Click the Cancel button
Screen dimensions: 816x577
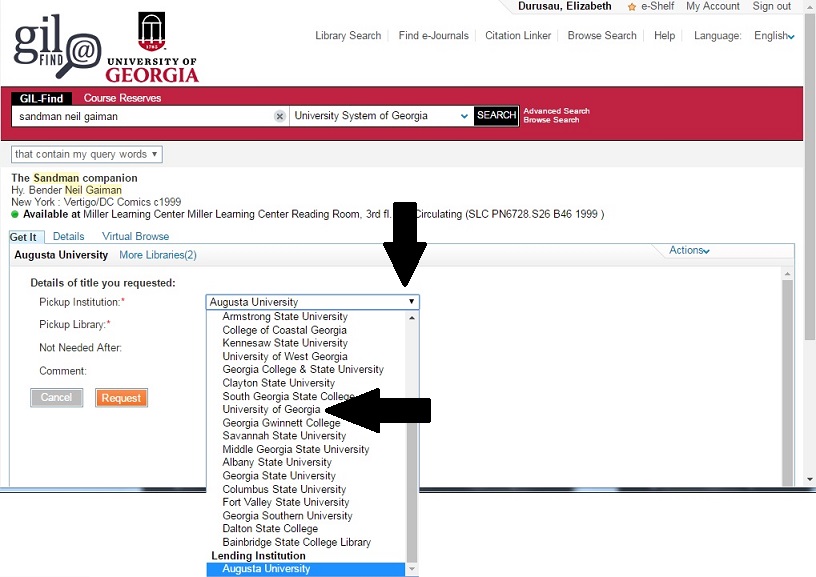click(x=56, y=398)
